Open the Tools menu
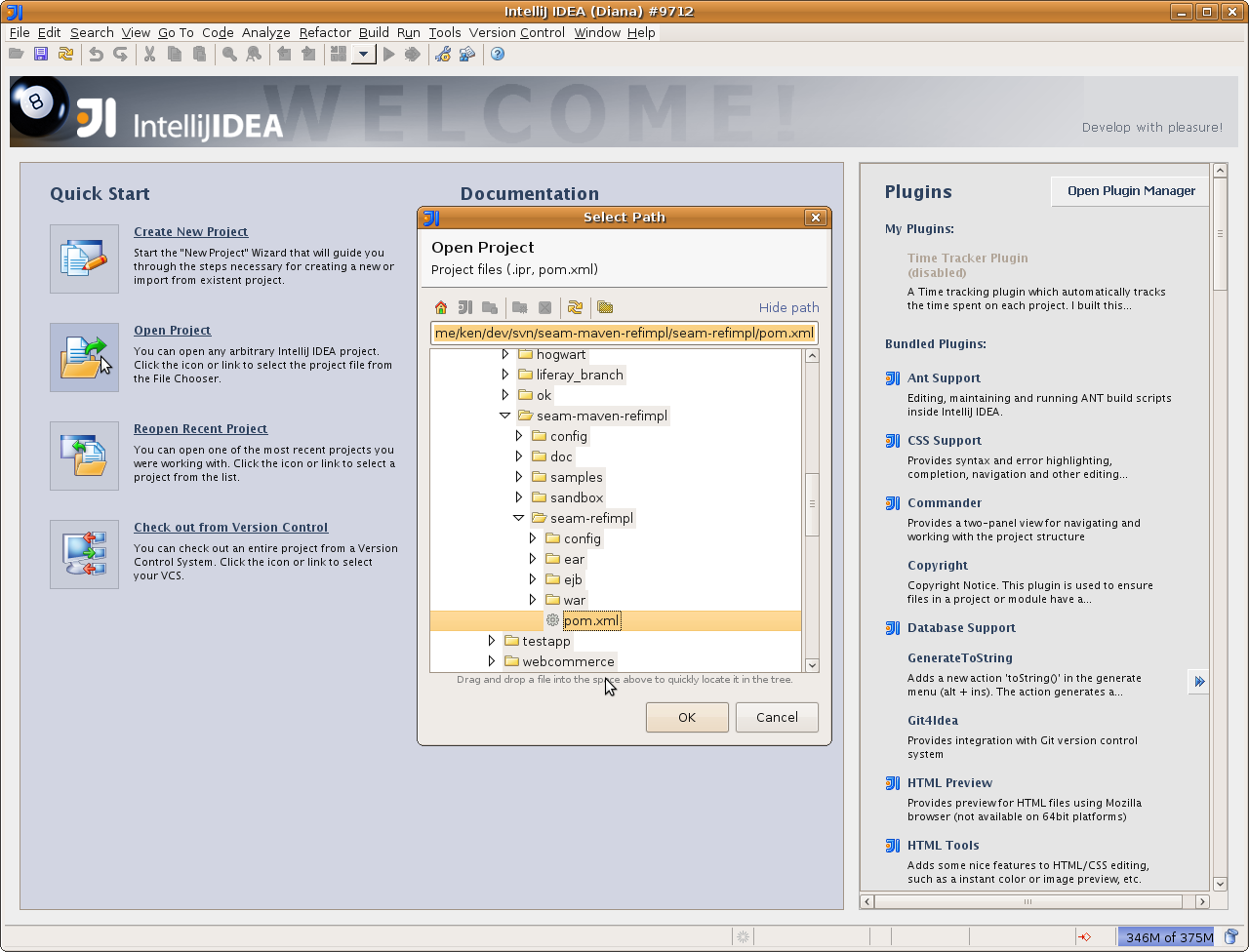Viewport: 1249px width, 952px height. point(445,32)
